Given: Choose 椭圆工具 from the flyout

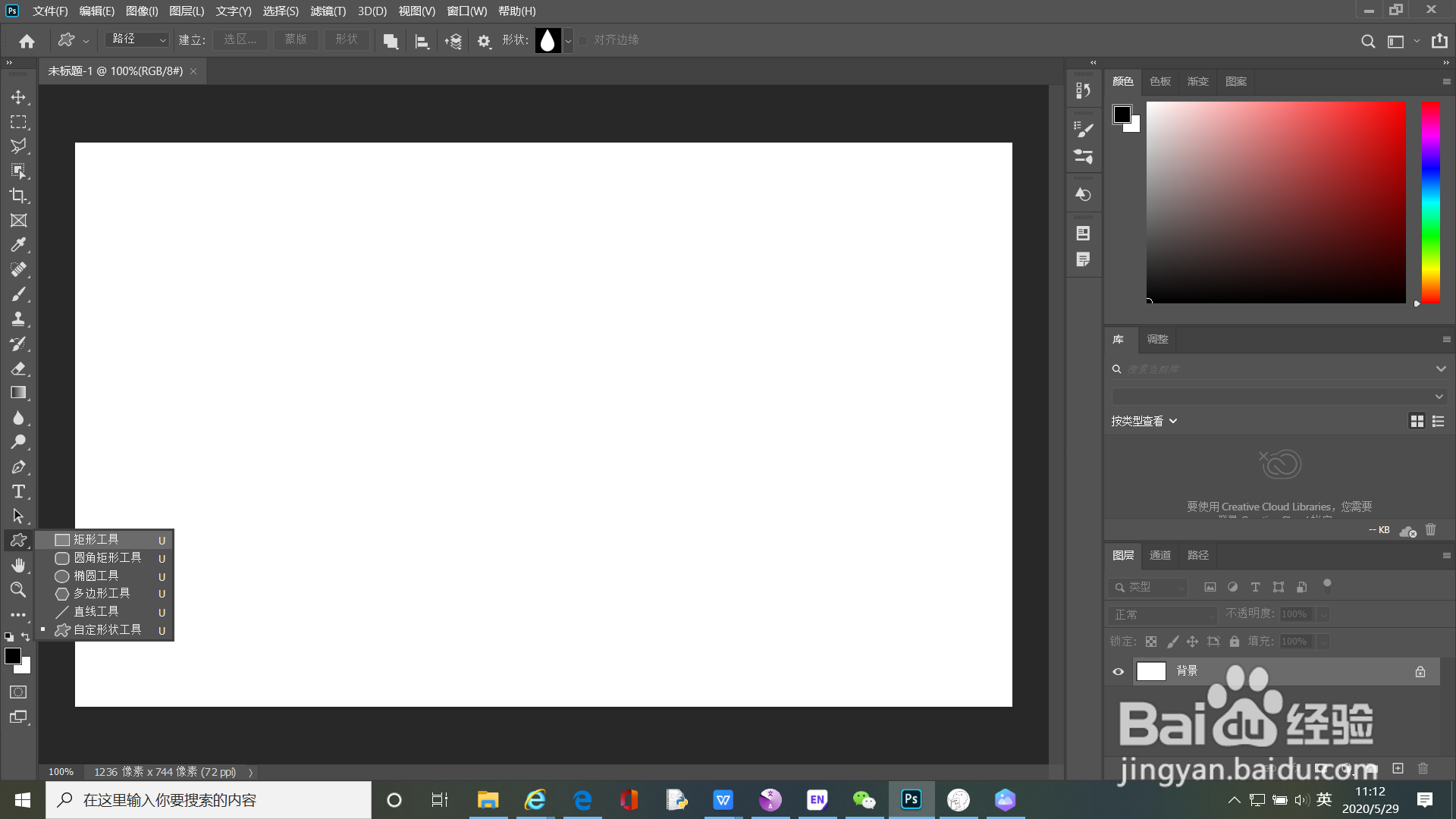Looking at the screenshot, I should point(96,576).
